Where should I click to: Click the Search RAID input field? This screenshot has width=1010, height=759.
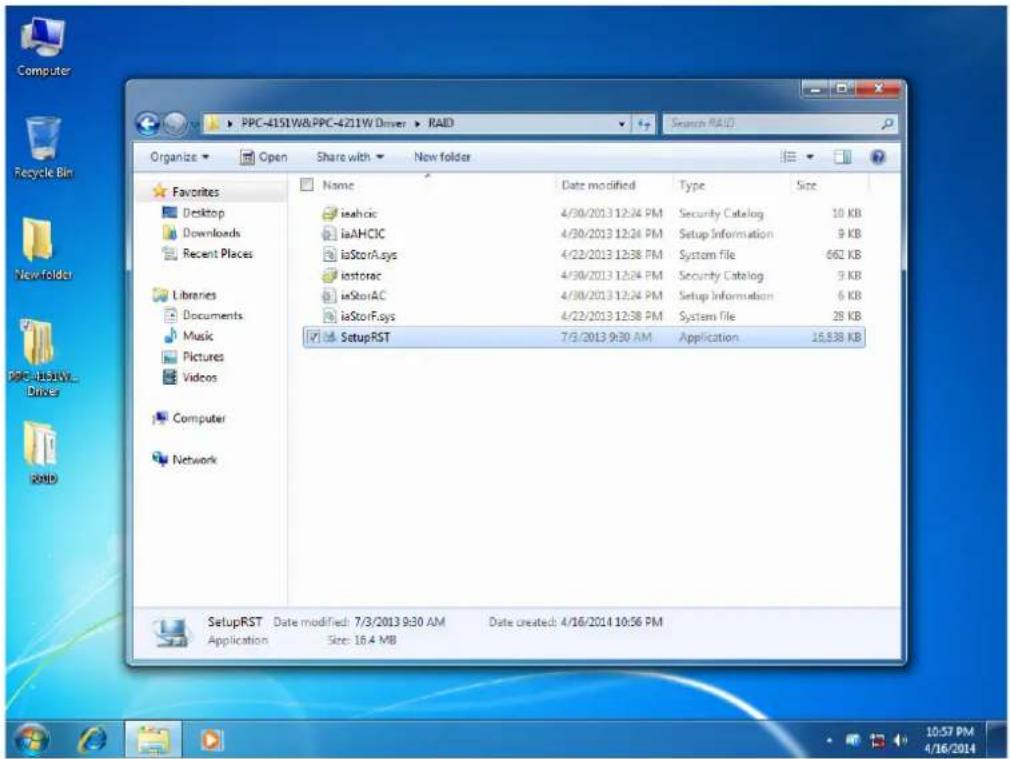(773, 123)
